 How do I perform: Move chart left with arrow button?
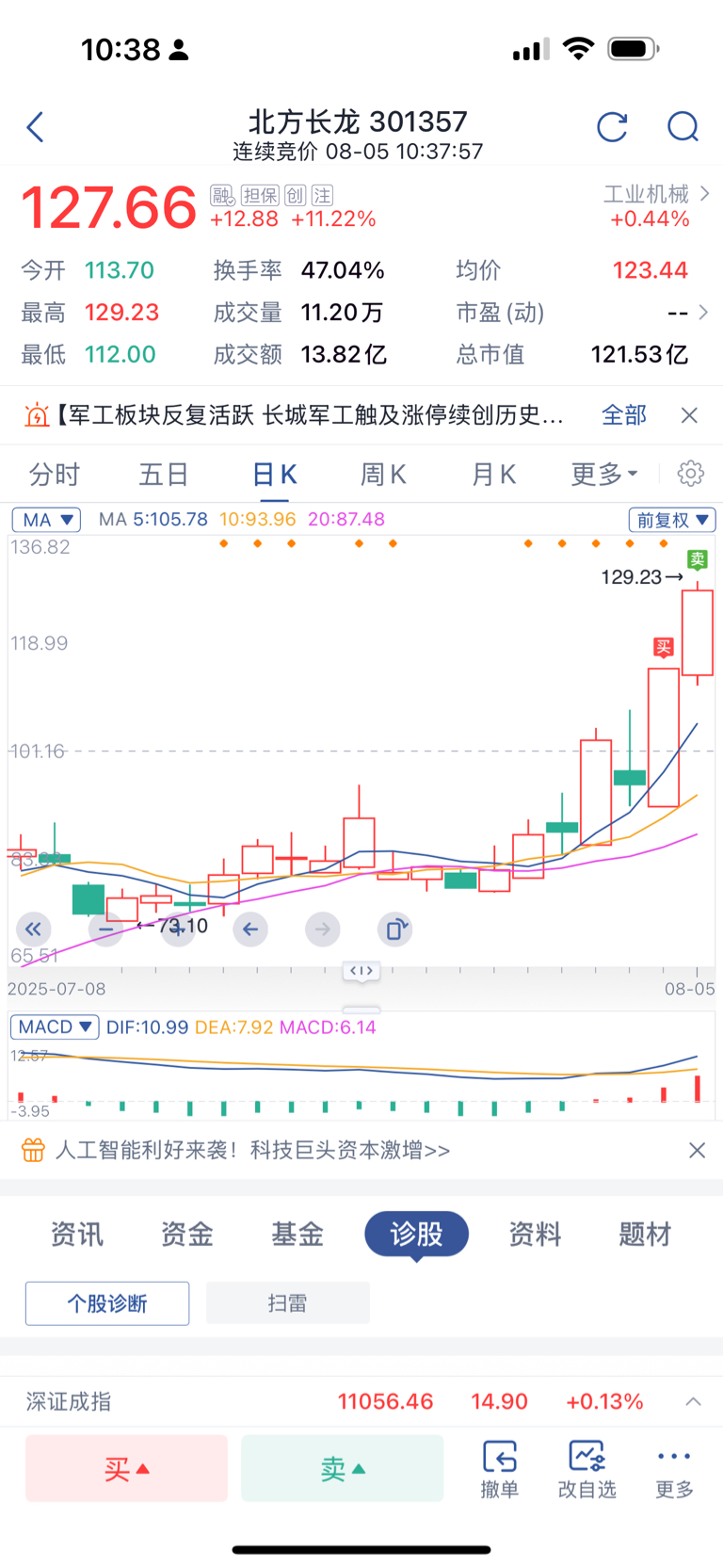(x=250, y=929)
